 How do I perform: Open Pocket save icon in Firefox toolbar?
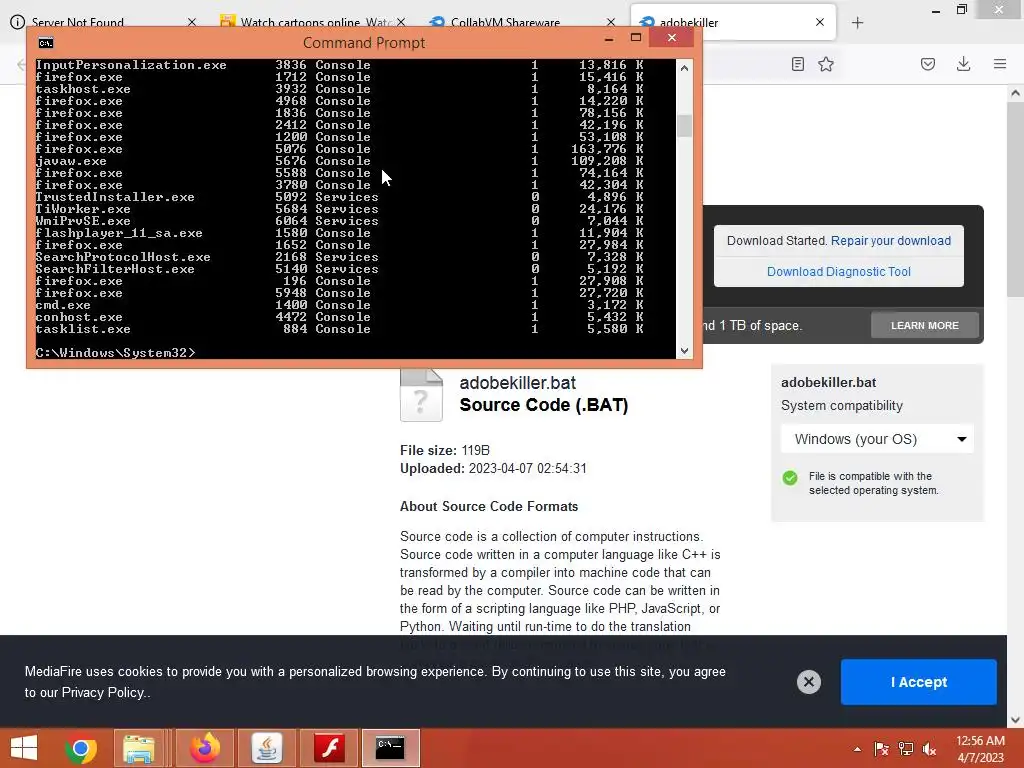(x=928, y=64)
